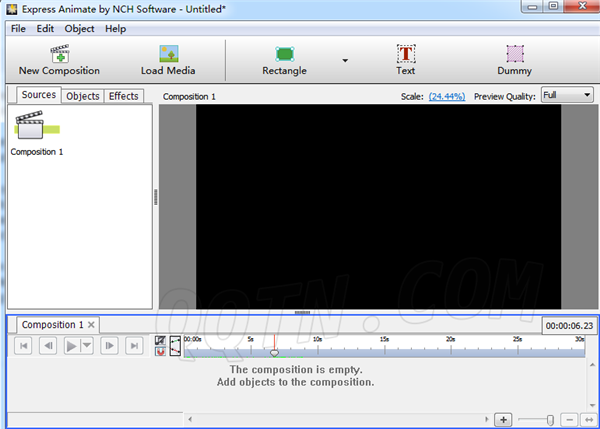The width and height of the screenshot is (600, 429).
Task: Click Load Media in the toolbar
Action: [x=168, y=60]
